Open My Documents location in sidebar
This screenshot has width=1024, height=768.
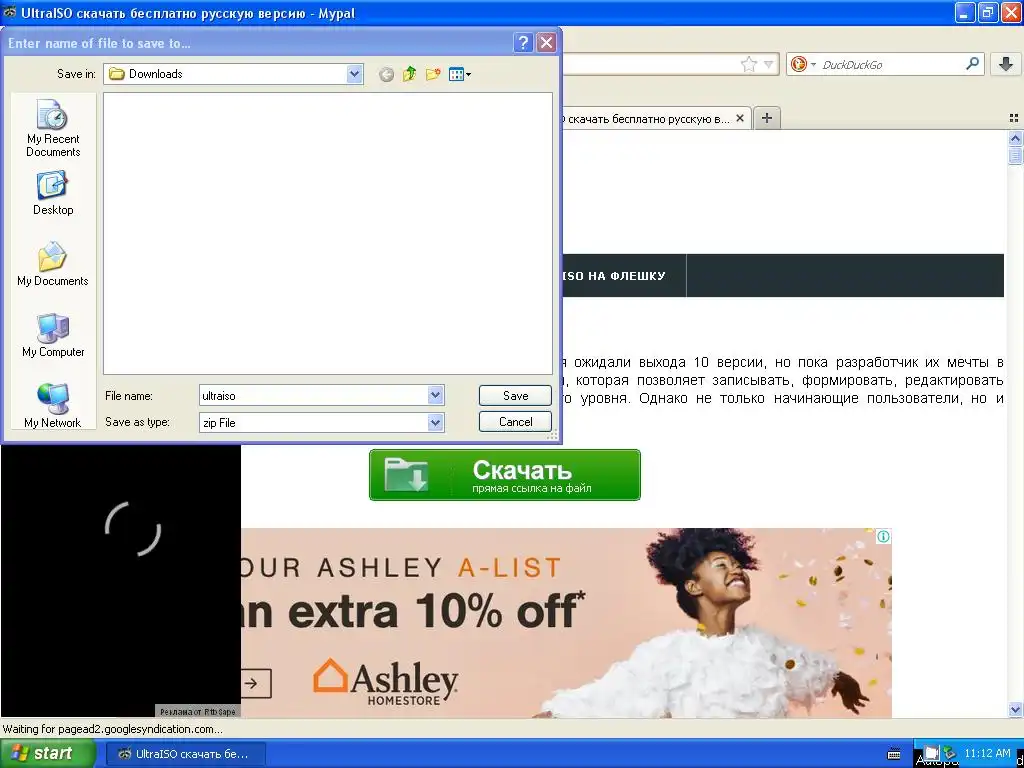click(x=53, y=264)
